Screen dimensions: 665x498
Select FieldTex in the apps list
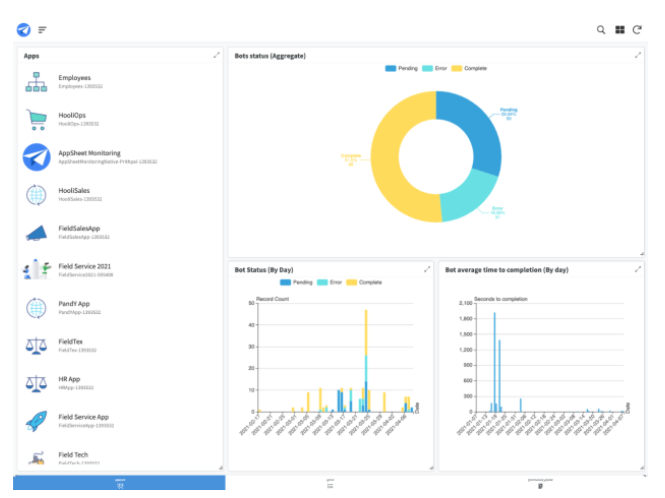click(120, 345)
